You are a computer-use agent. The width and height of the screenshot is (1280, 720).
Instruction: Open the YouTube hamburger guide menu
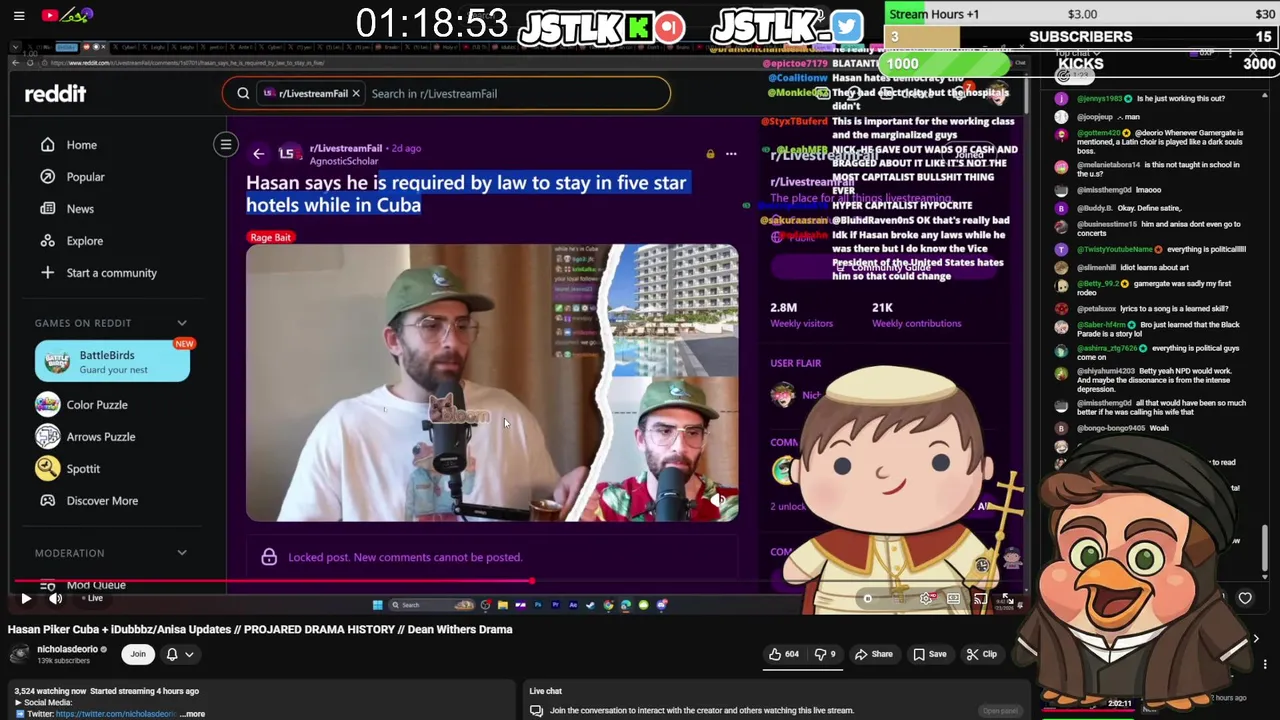pyautogui.click(x=19, y=15)
